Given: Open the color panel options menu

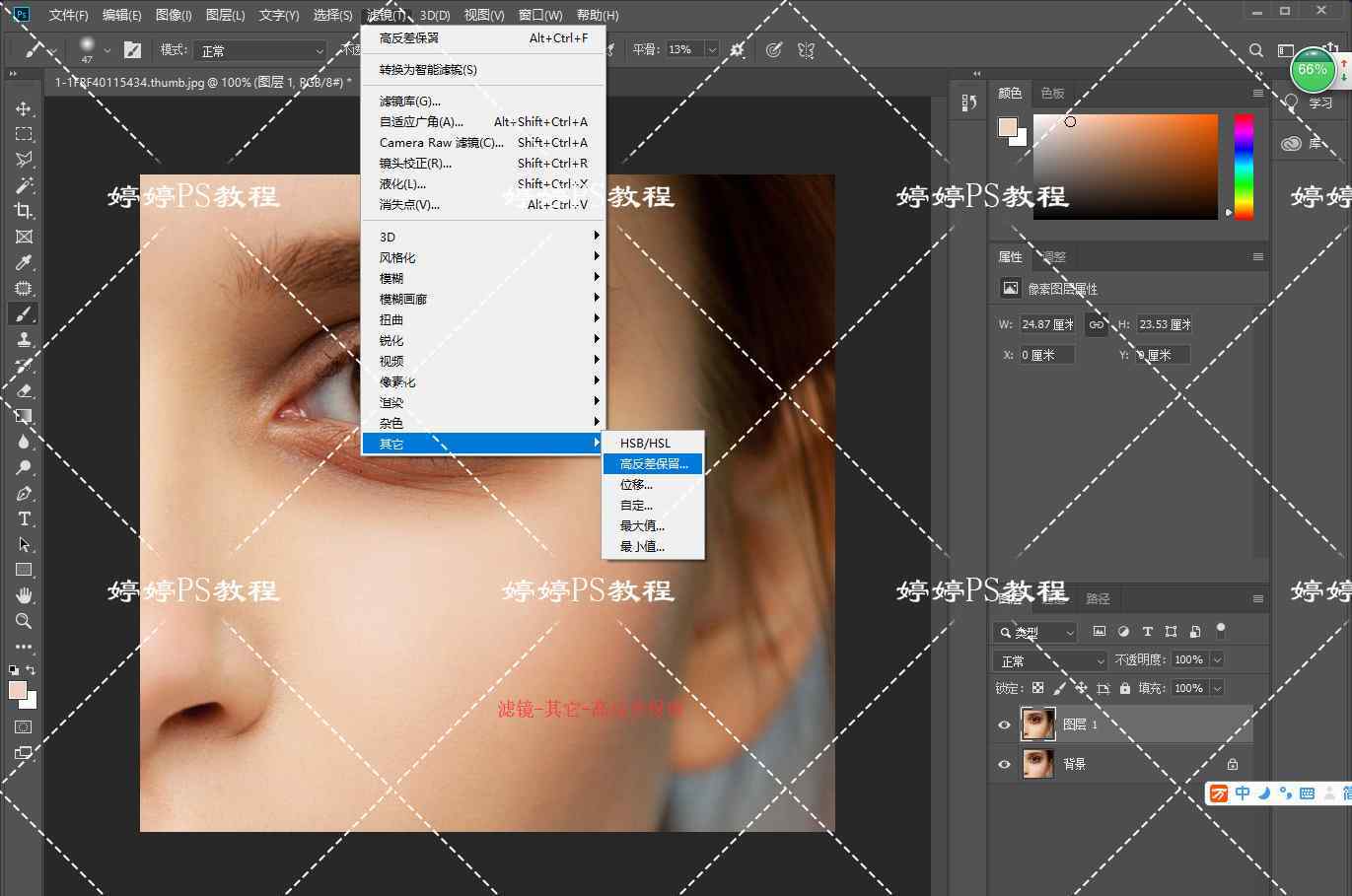Looking at the screenshot, I should point(1257,93).
